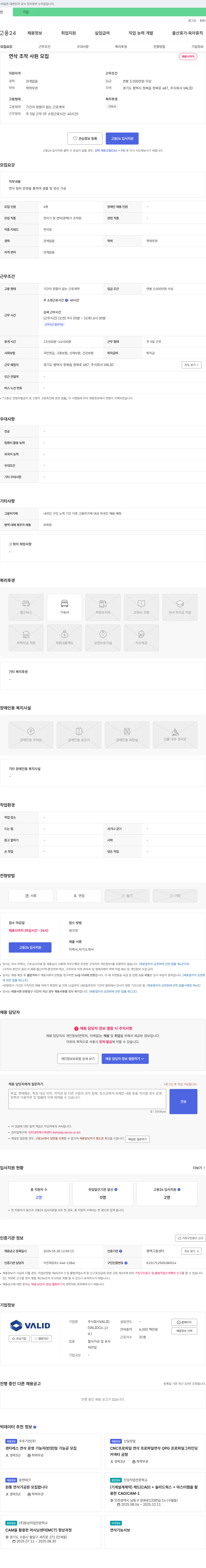Image resolution: width=206 pixels, height=1568 pixels.
Task: Open 센터레스 연삭 운영 기능자 job posting
Action: pyautogui.click(x=41, y=1448)
